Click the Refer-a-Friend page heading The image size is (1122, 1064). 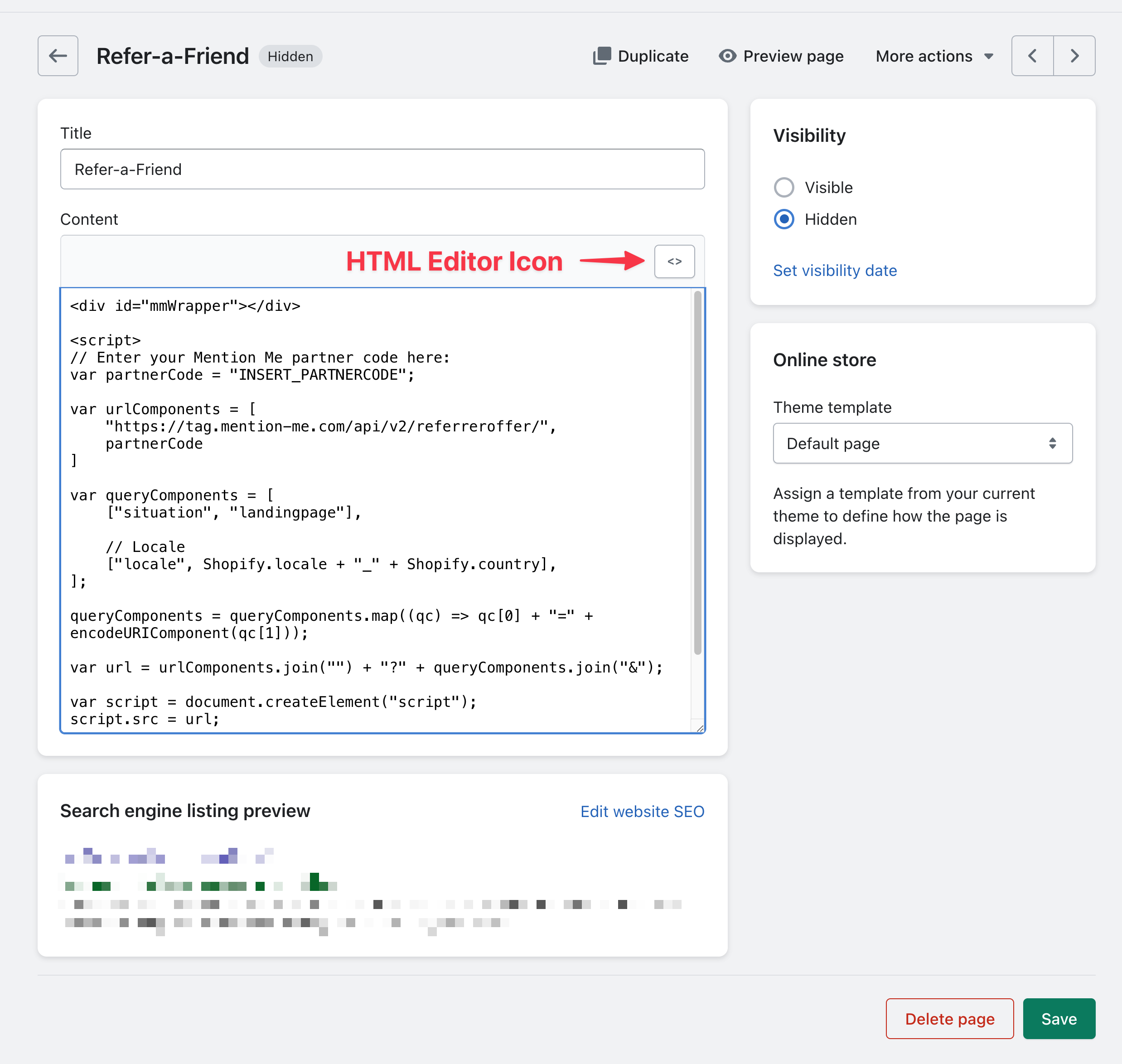pos(173,56)
